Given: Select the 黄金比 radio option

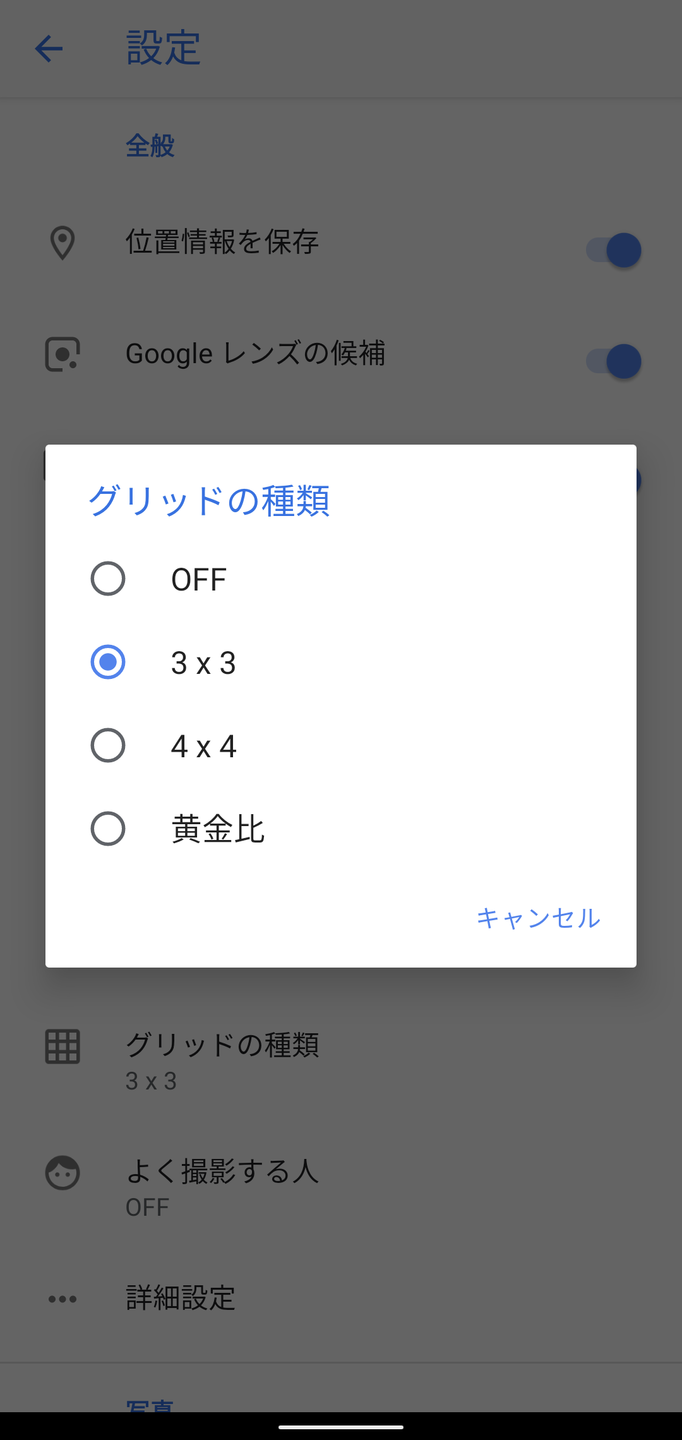Looking at the screenshot, I should click(x=108, y=829).
